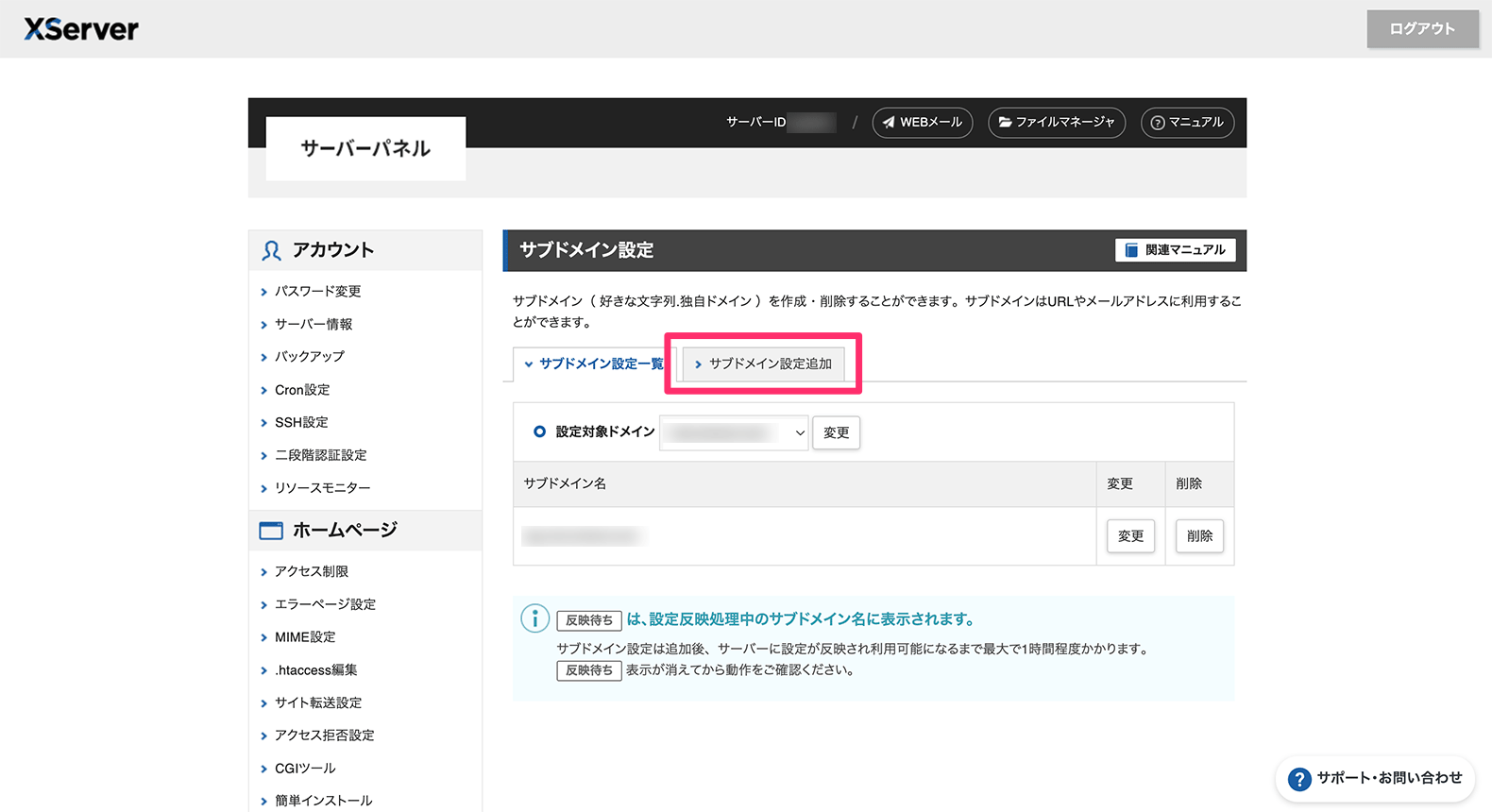The image size is (1492, 812).
Task: Open WEBメール with paper plane icon
Action: pos(922,123)
